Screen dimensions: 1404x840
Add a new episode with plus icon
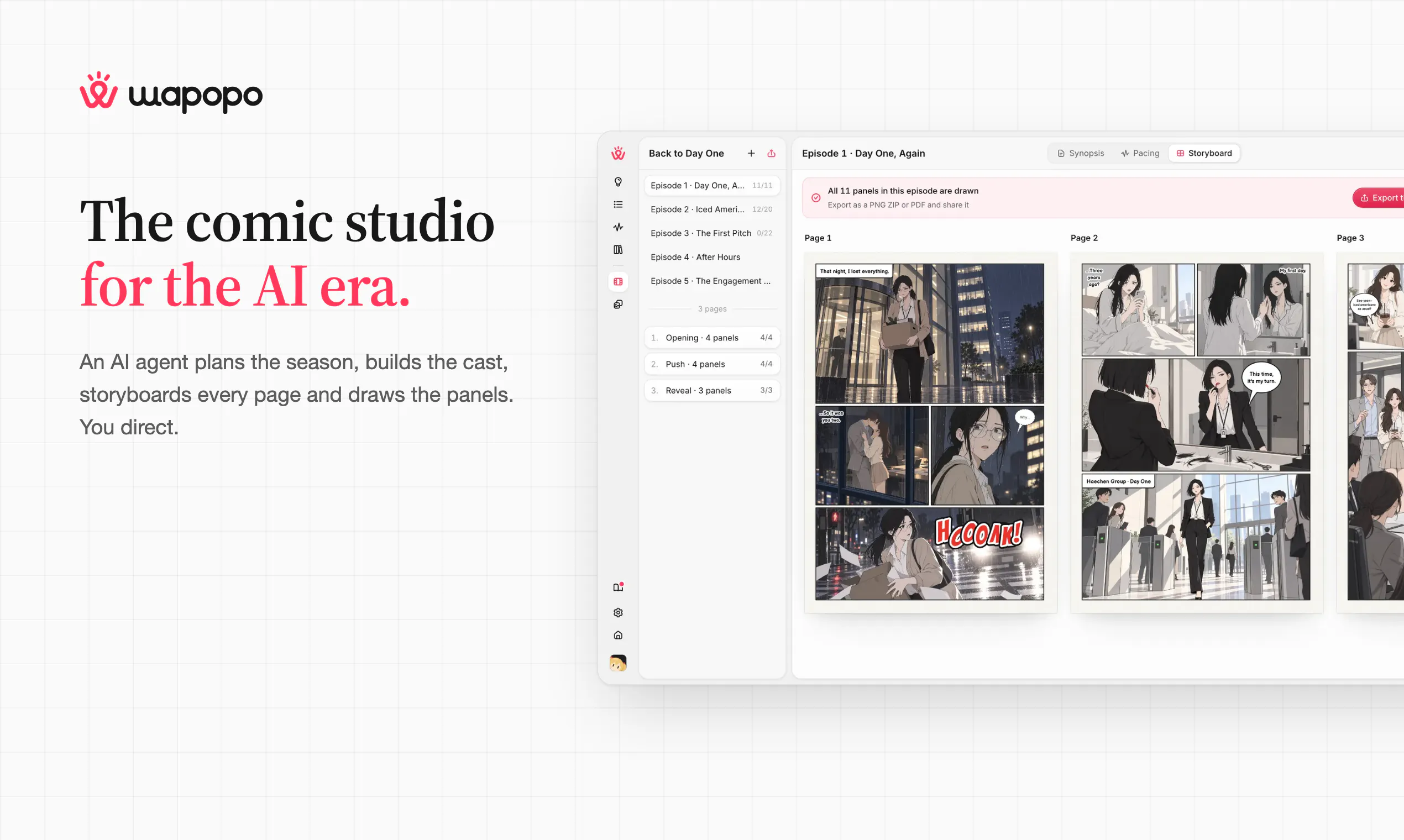tap(751, 154)
